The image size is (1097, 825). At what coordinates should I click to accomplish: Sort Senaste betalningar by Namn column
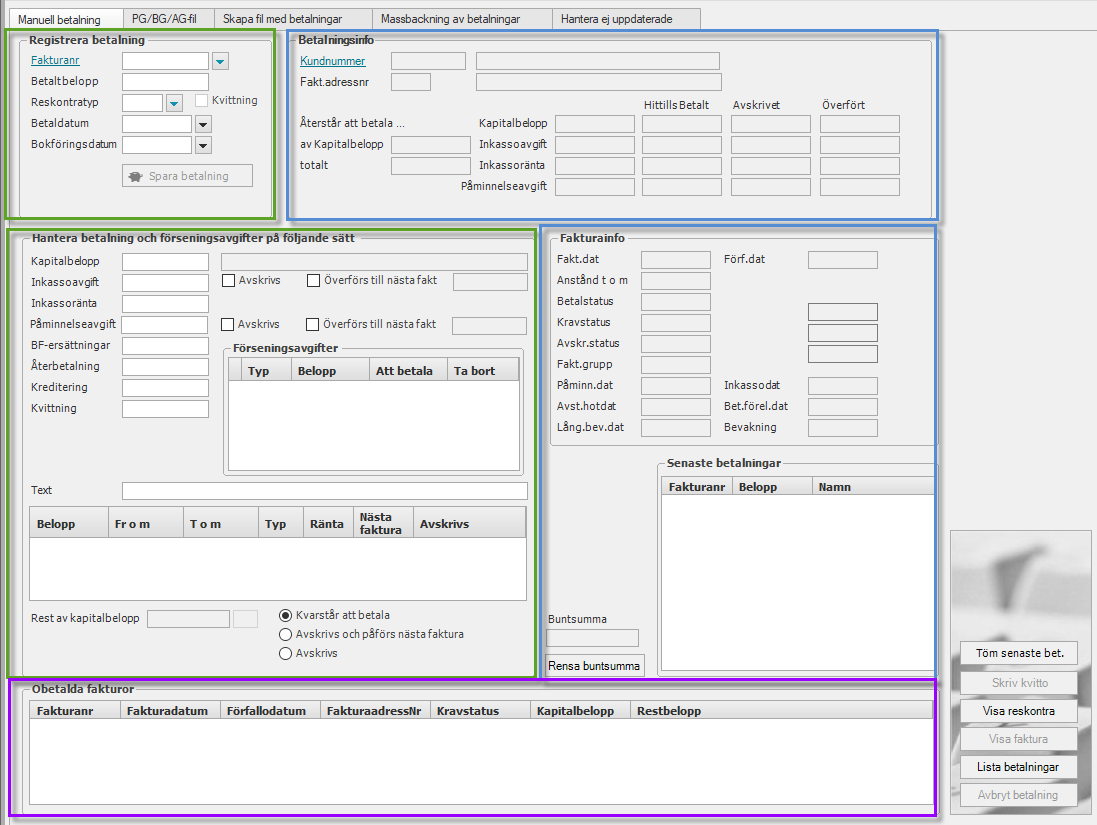pos(872,486)
